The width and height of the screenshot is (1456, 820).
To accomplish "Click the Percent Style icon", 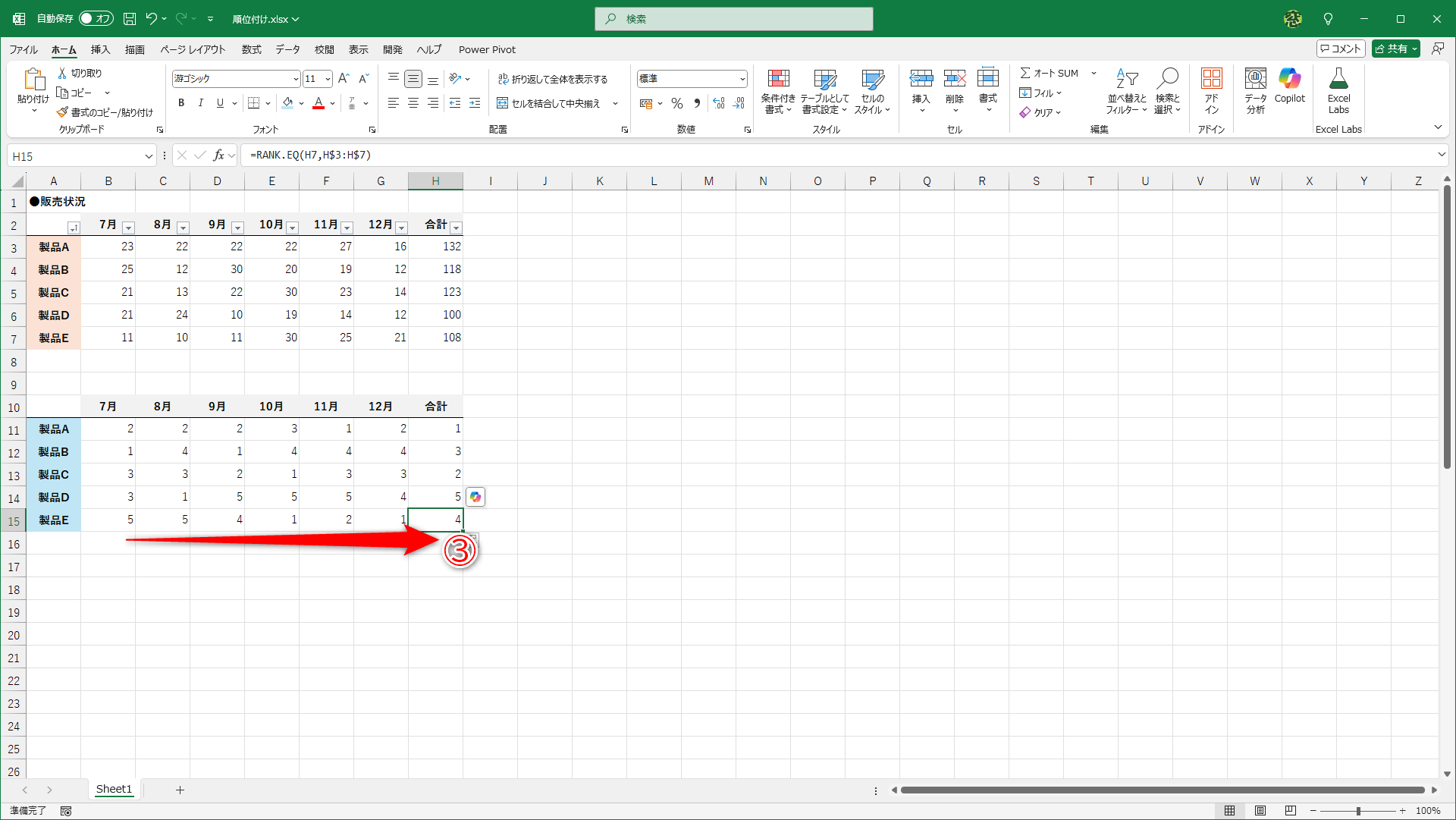I will tap(677, 103).
